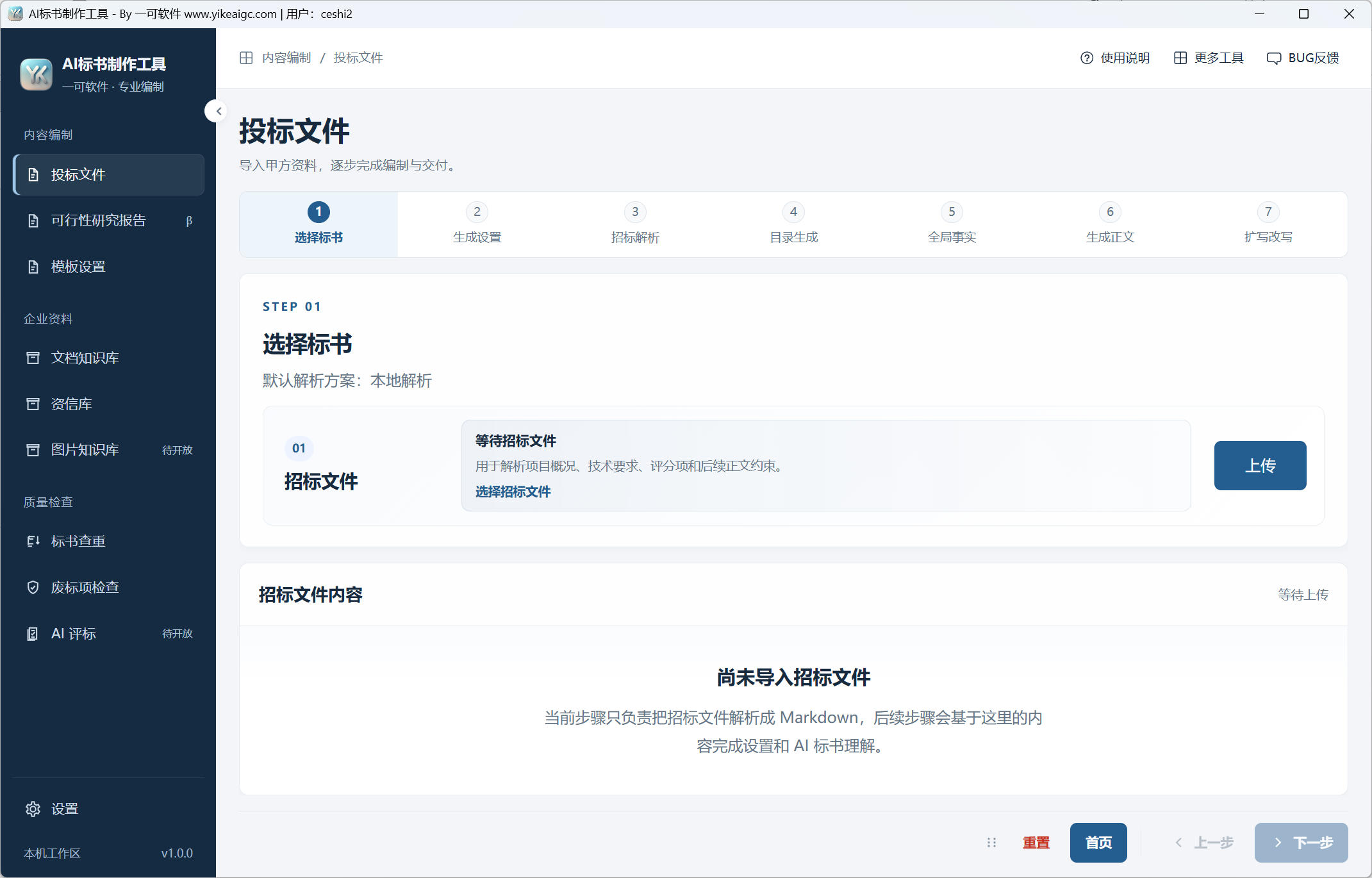The height and width of the screenshot is (878, 1372).
Task: Click the 图片知识库 archive icon
Action: pyautogui.click(x=33, y=450)
